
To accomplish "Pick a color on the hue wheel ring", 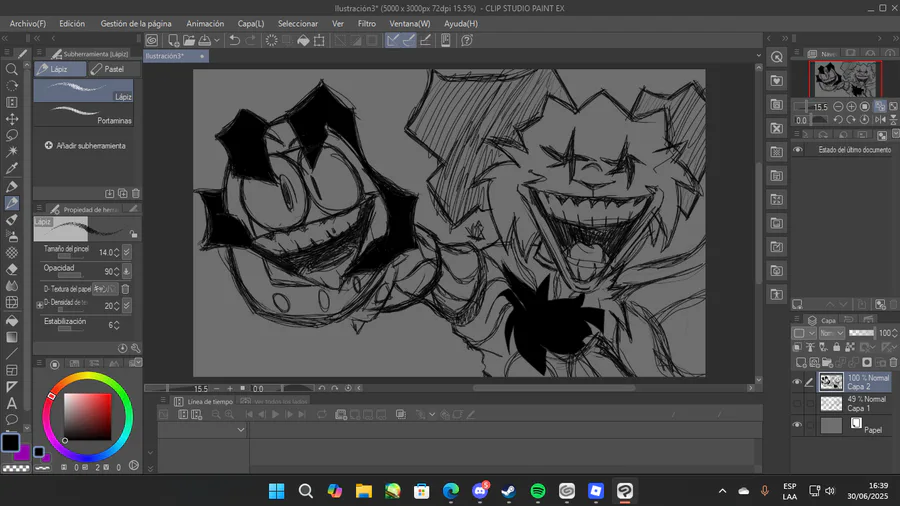I will (87, 376).
